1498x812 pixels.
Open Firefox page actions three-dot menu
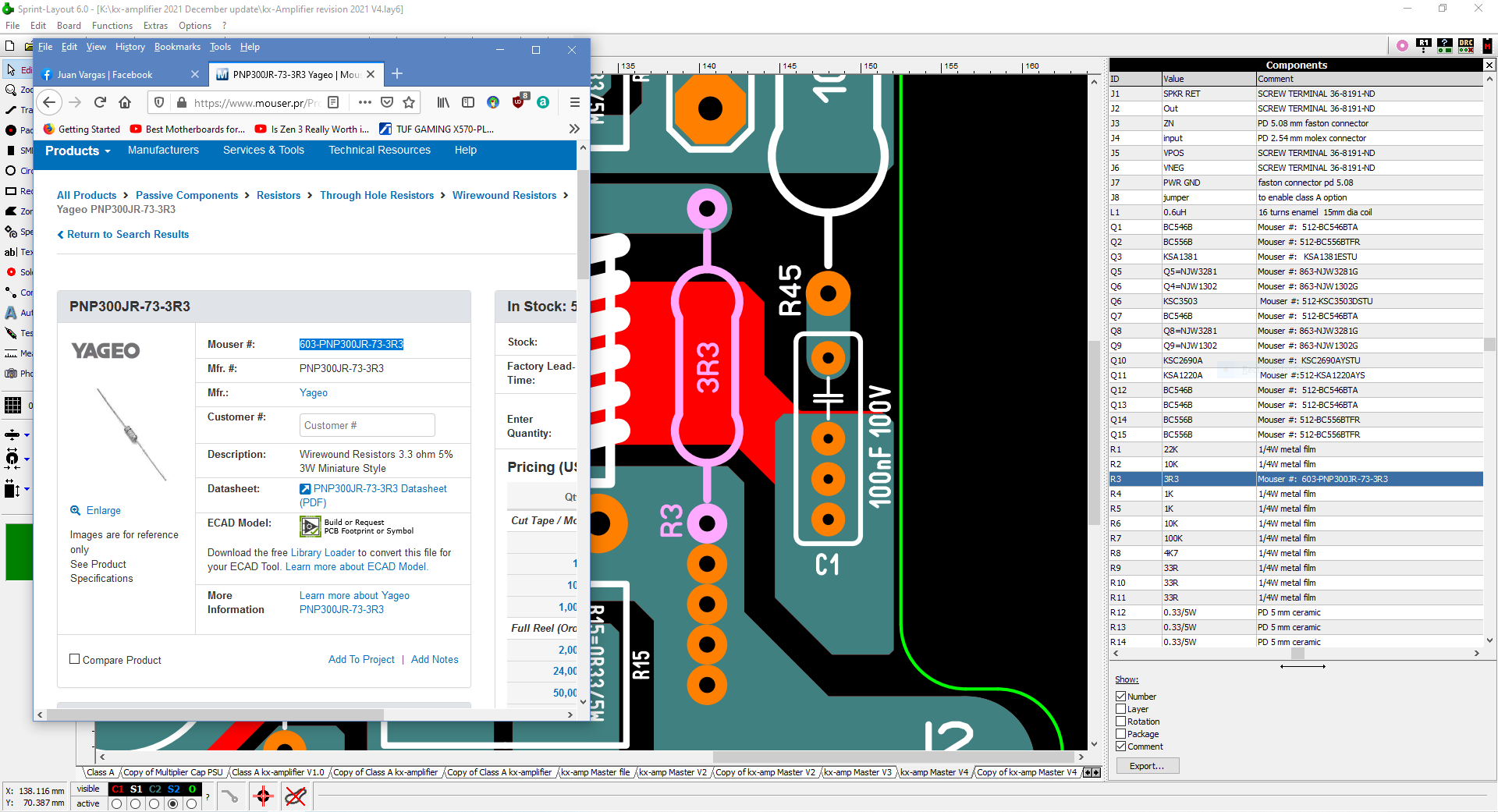point(364,102)
